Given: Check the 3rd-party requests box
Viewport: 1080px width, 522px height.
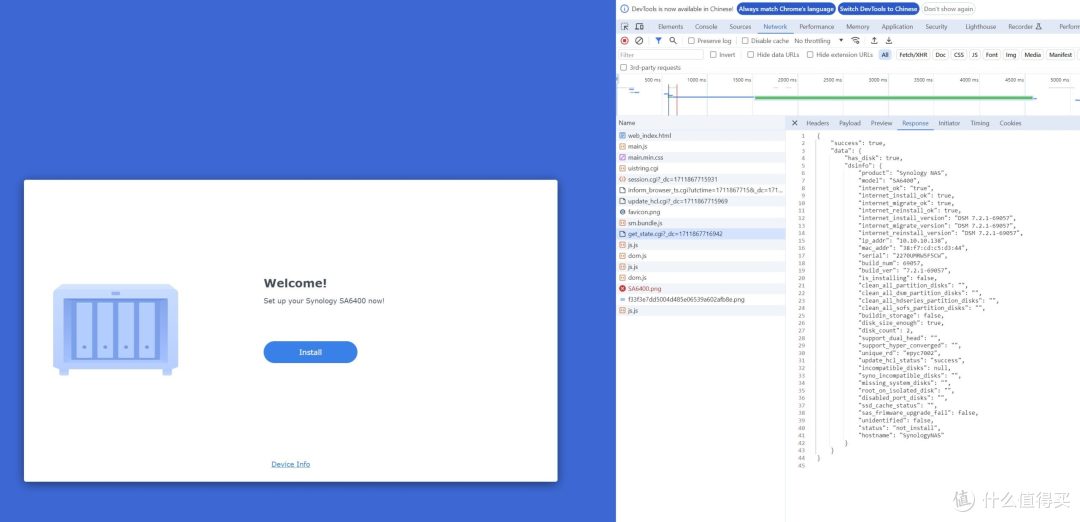Looking at the screenshot, I should [623, 67].
